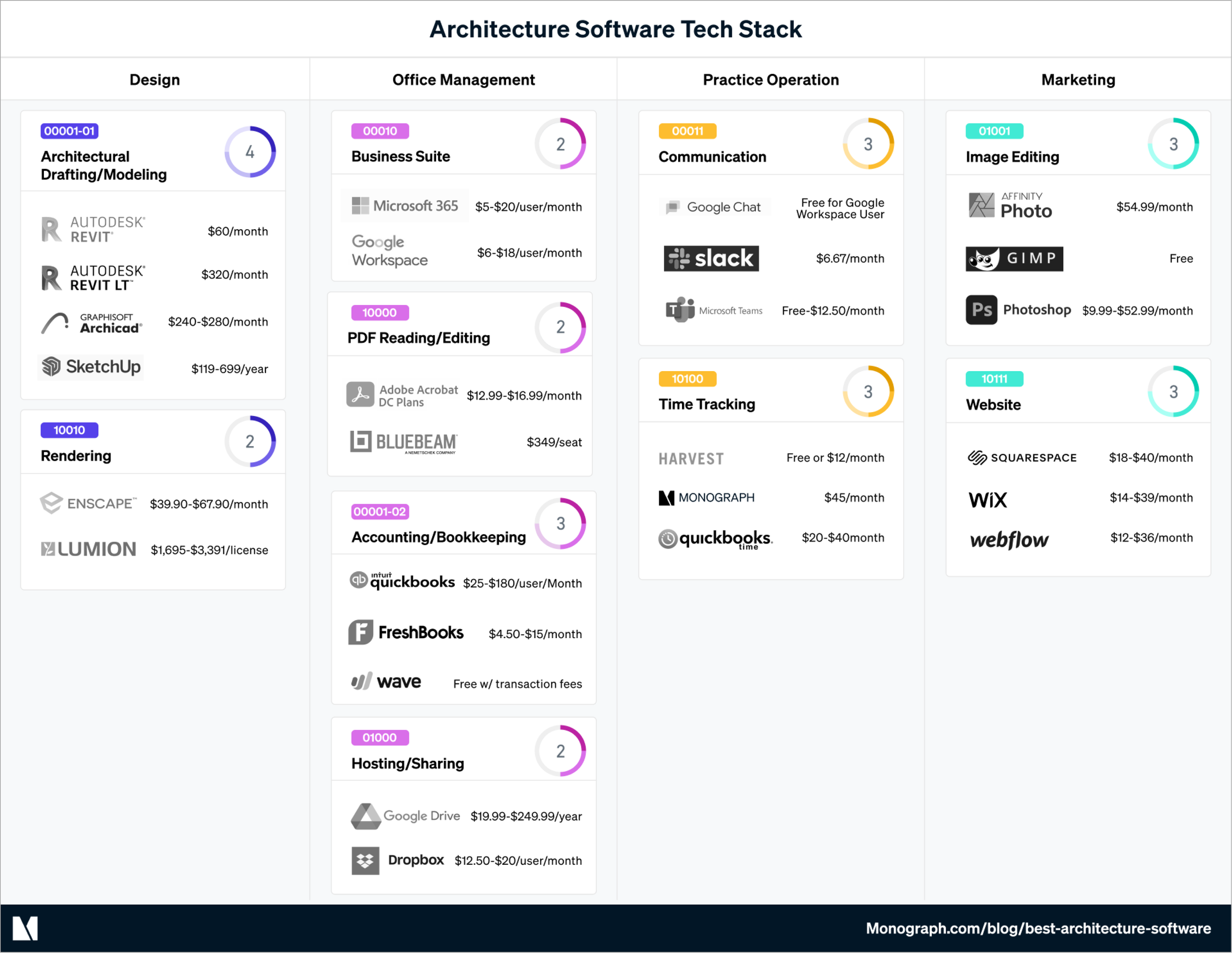This screenshot has height=953, width=1232.
Task: Click the Wave logo
Action: pyautogui.click(x=386, y=681)
